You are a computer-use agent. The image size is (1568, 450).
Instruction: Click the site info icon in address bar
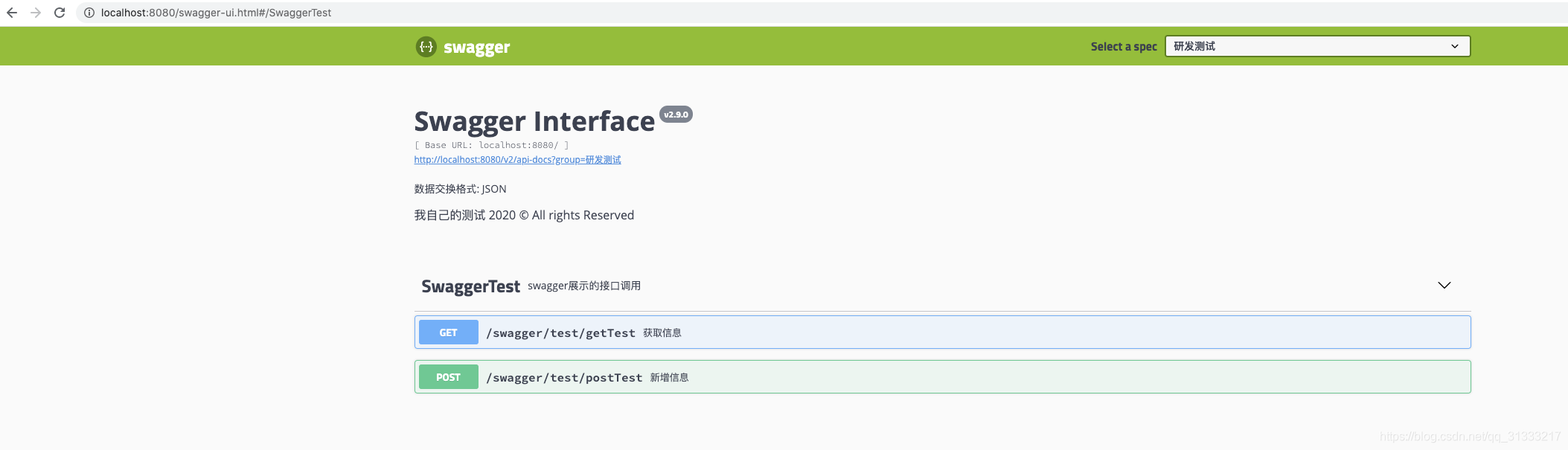click(89, 13)
